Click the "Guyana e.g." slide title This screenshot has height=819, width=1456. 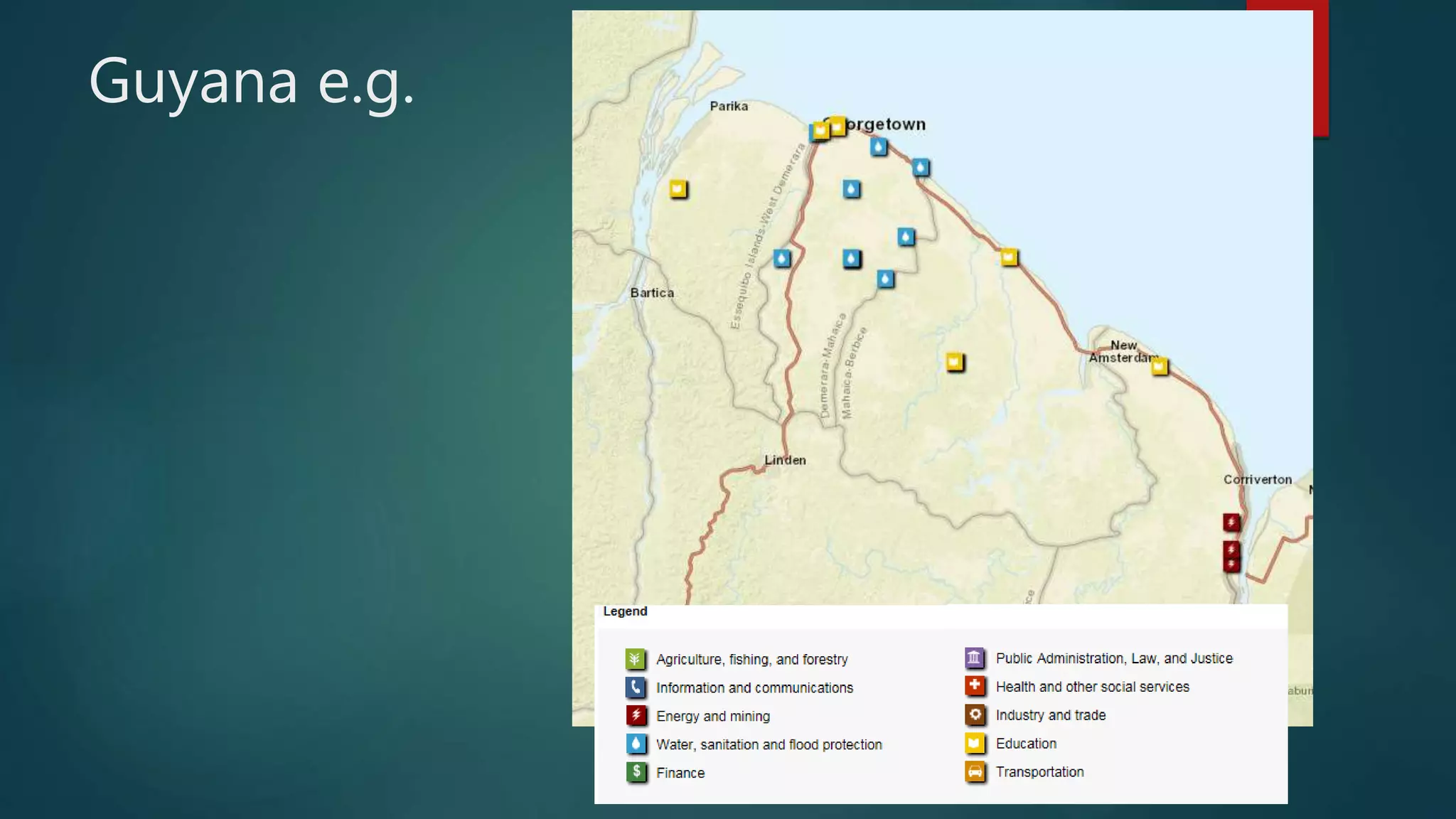point(251,82)
